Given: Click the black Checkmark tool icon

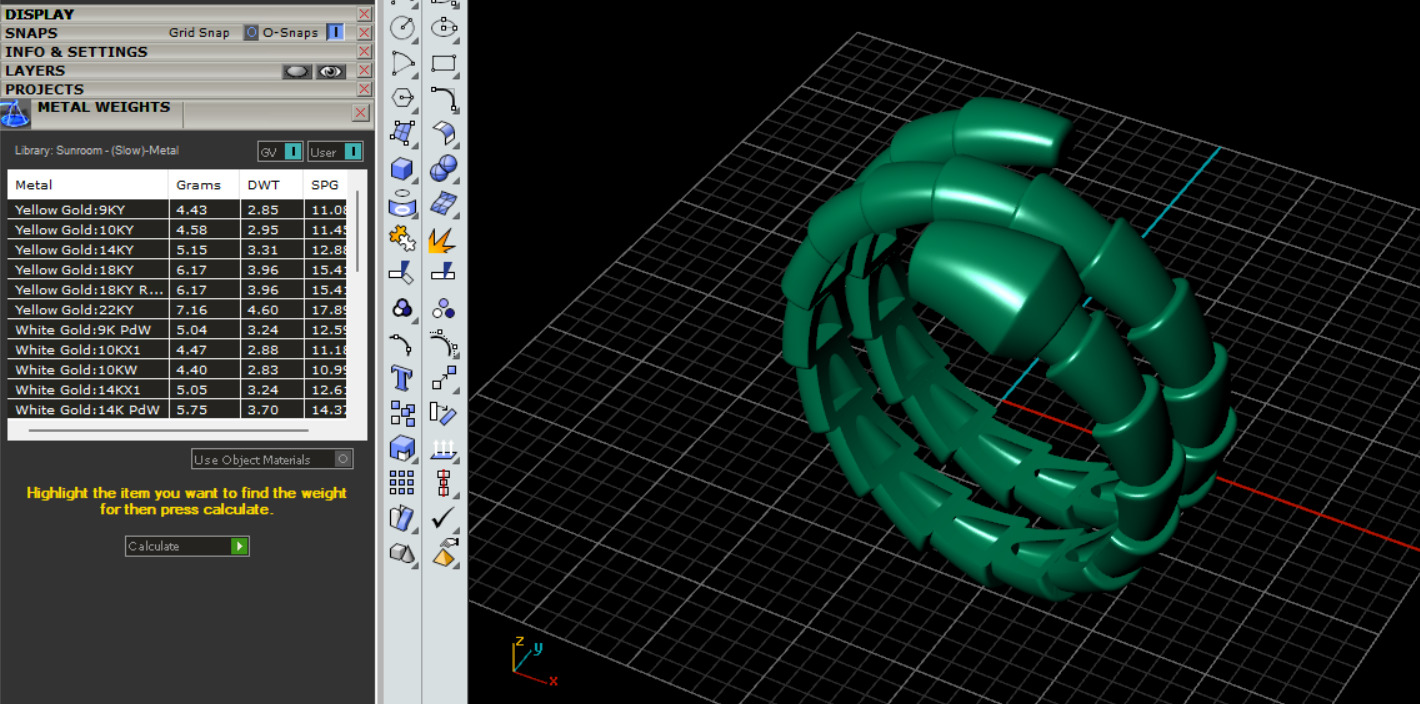Looking at the screenshot, I should pos(444,518).
